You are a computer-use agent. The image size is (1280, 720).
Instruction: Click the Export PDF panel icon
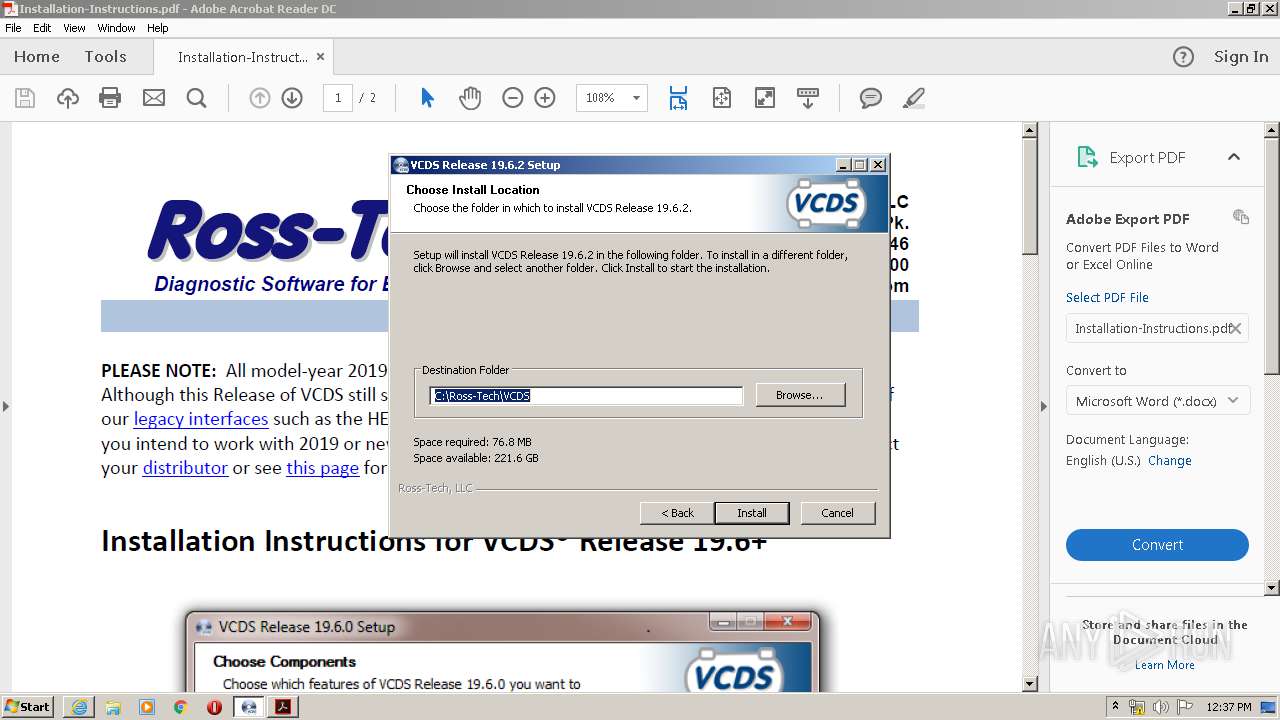click(x=1087, y=157)
